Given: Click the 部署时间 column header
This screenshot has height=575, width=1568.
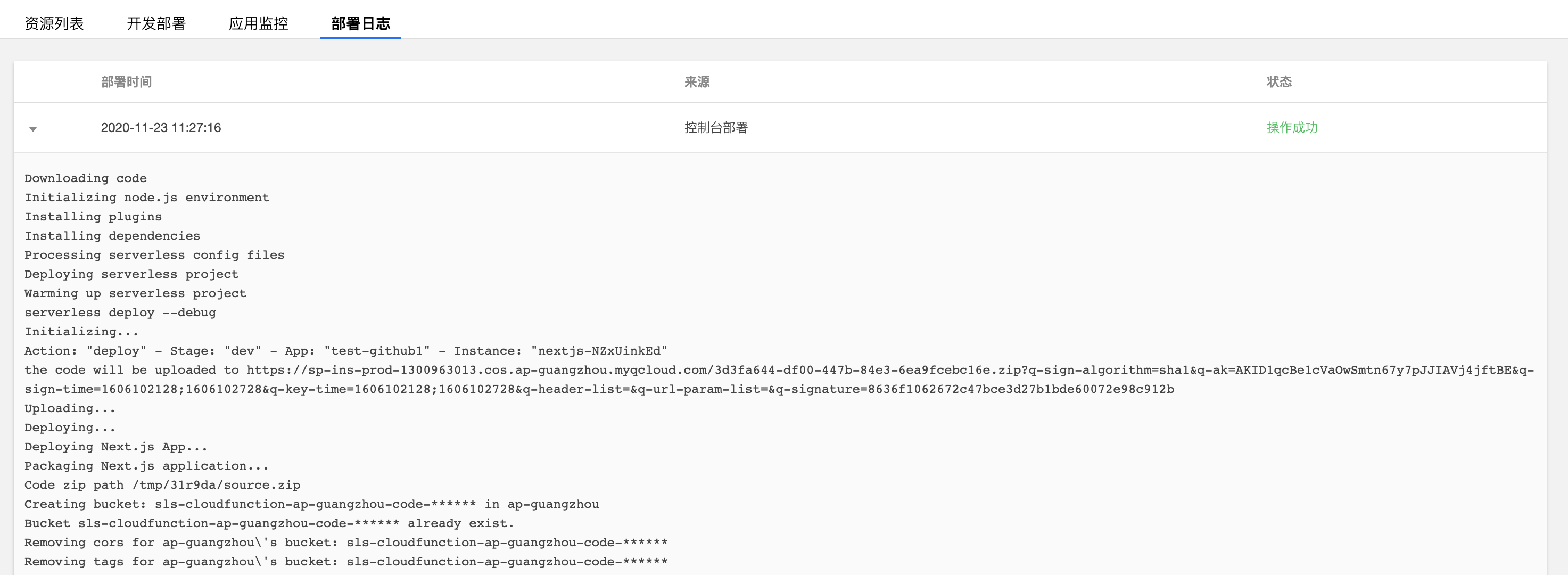Looking at the screenshot, I should (127, 81).
